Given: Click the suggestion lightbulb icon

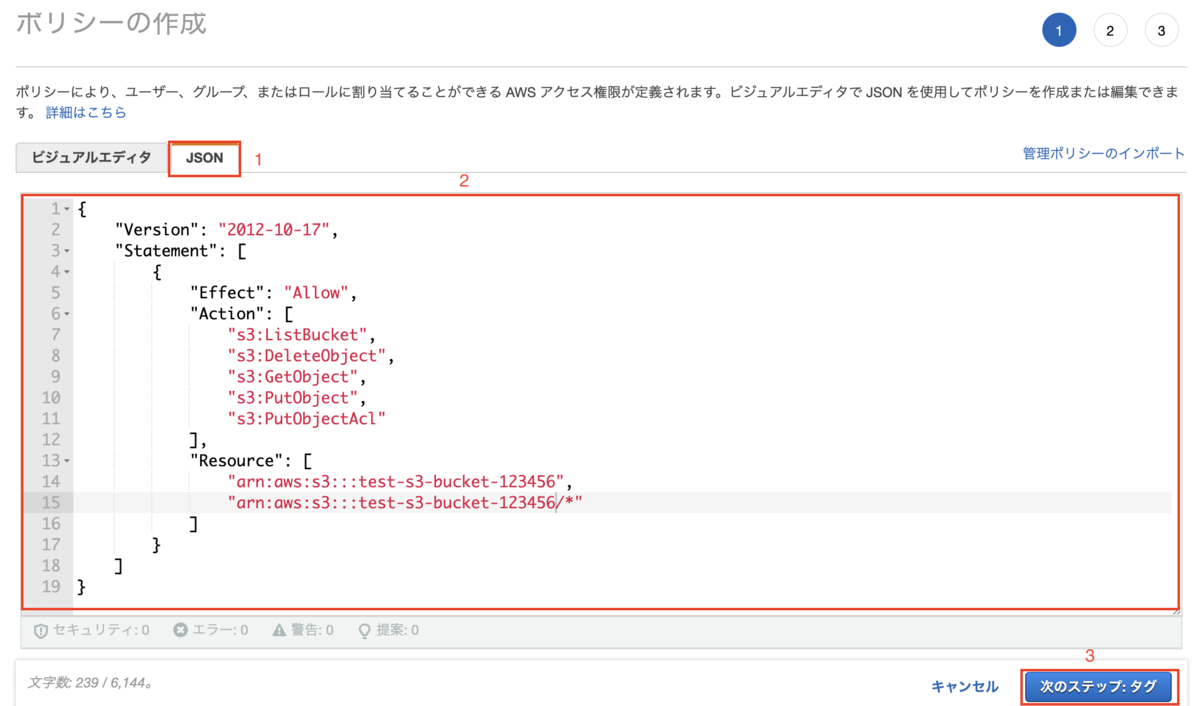Looking at the screenshot, I should (x=365, y=631).
